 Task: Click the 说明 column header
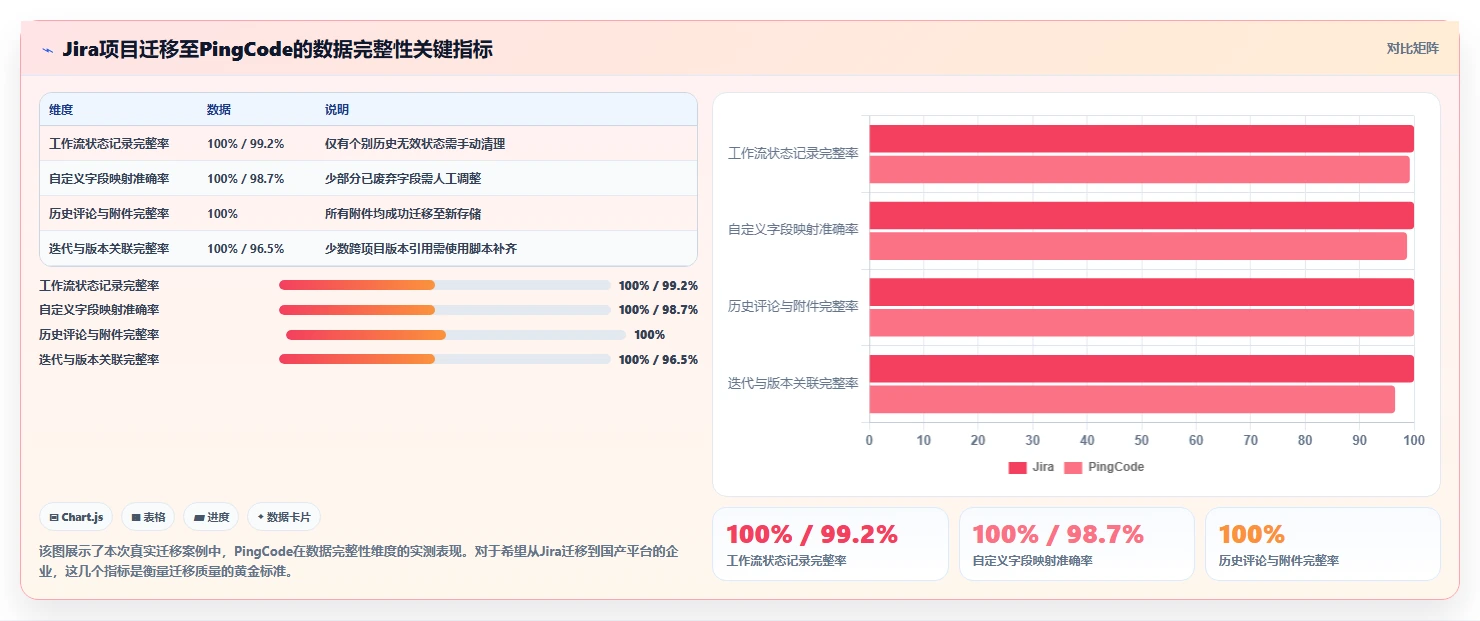pos(337,110)
